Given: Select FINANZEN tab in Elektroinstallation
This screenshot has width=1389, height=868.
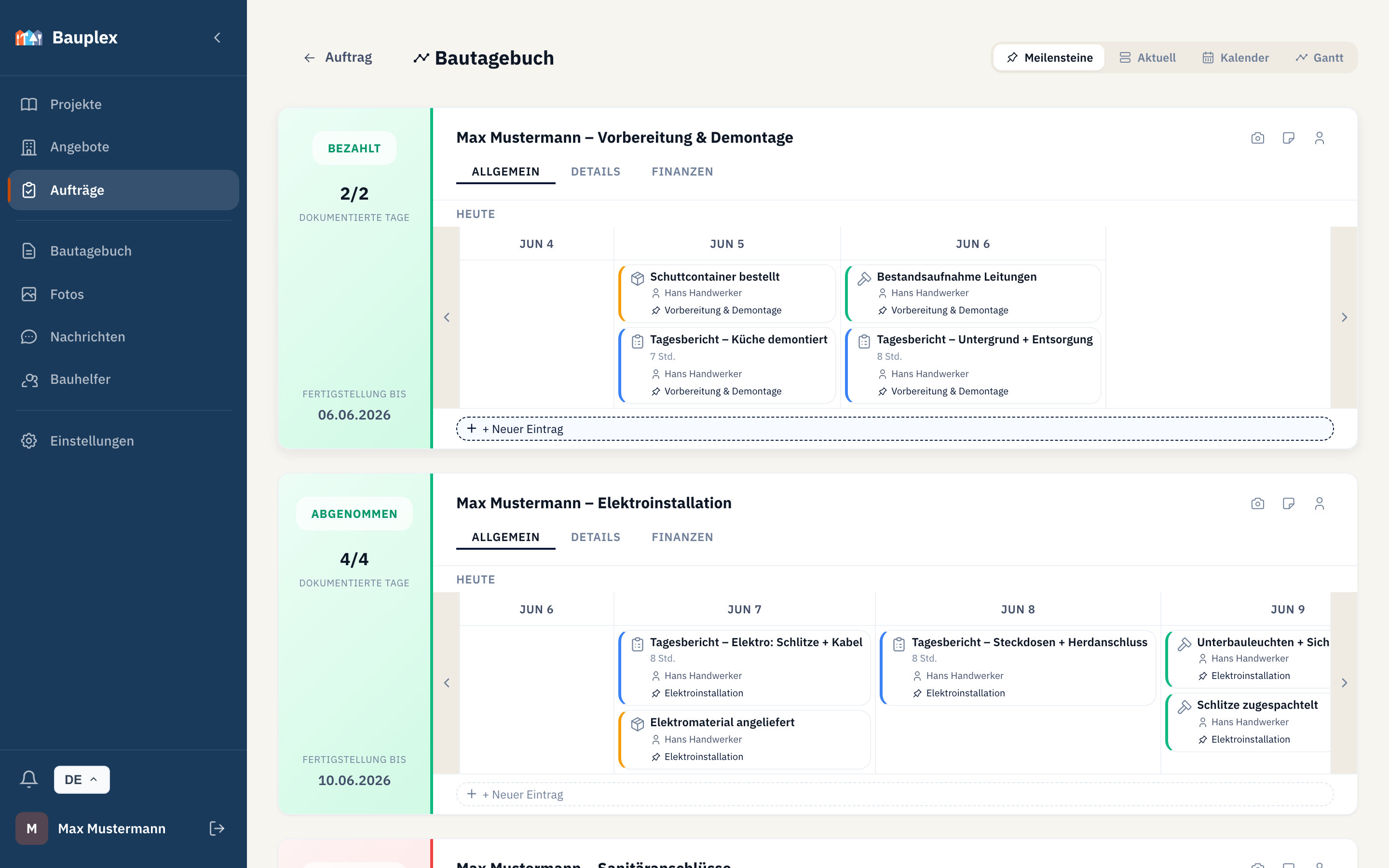Looking at the screenshot, I should (x=682, y=537).
